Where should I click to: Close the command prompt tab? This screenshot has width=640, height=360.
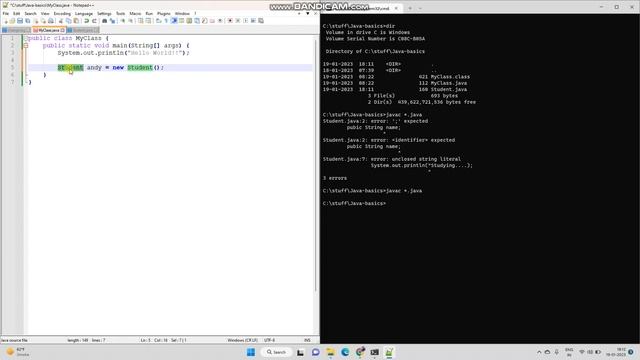click(396, 8)
